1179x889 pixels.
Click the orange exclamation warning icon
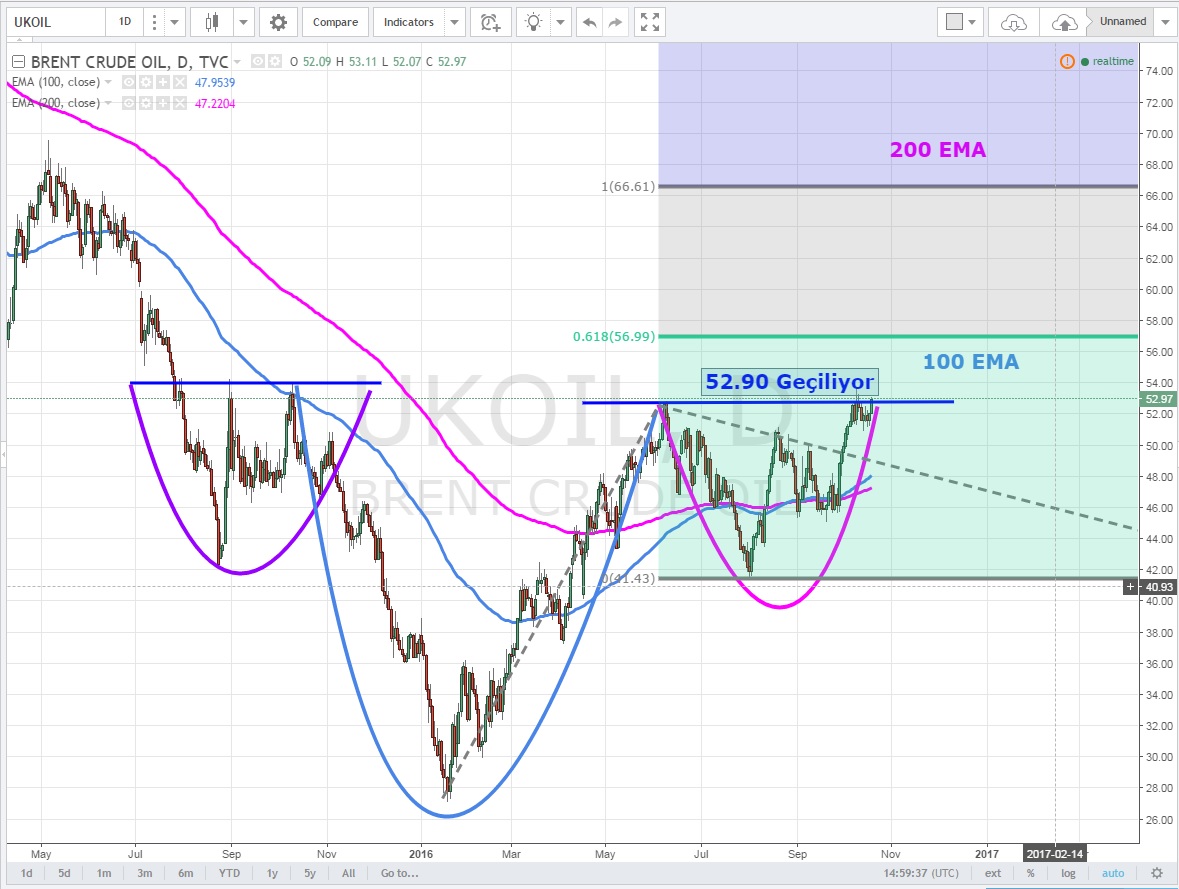point(1067,61)
